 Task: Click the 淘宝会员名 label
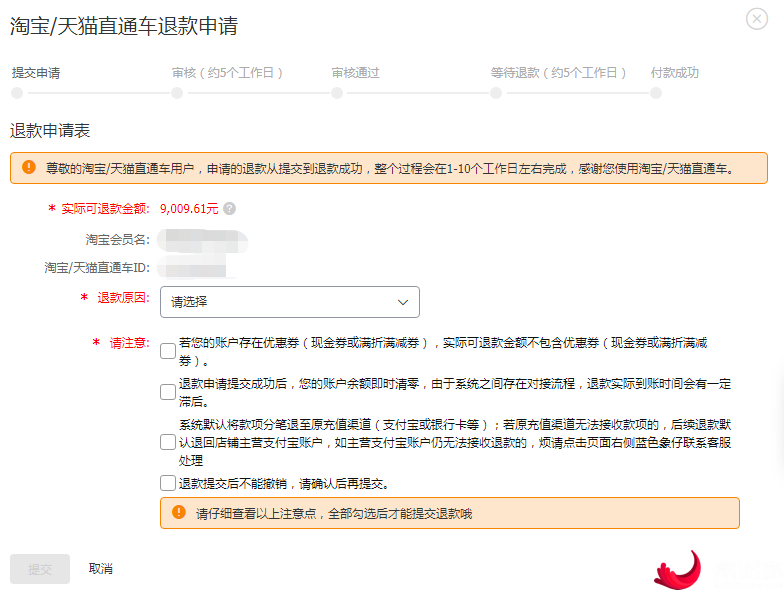point(118,240)
